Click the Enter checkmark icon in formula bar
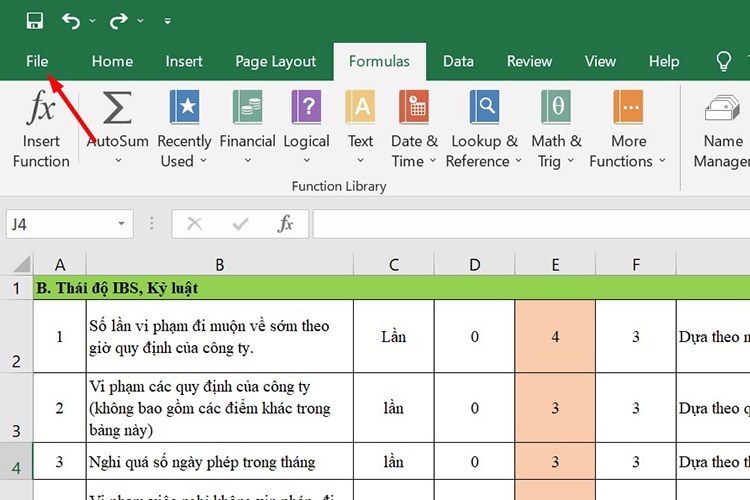Image resolution: width=750 pixels, height=500 pixels. (x=240, y=223)
